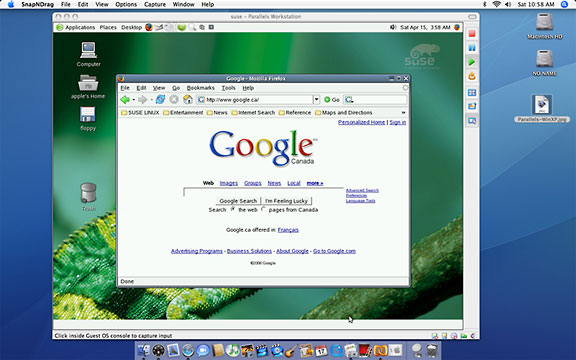Select Parallels-WinXP.jpg file on Mac desktop

[542, 109]
